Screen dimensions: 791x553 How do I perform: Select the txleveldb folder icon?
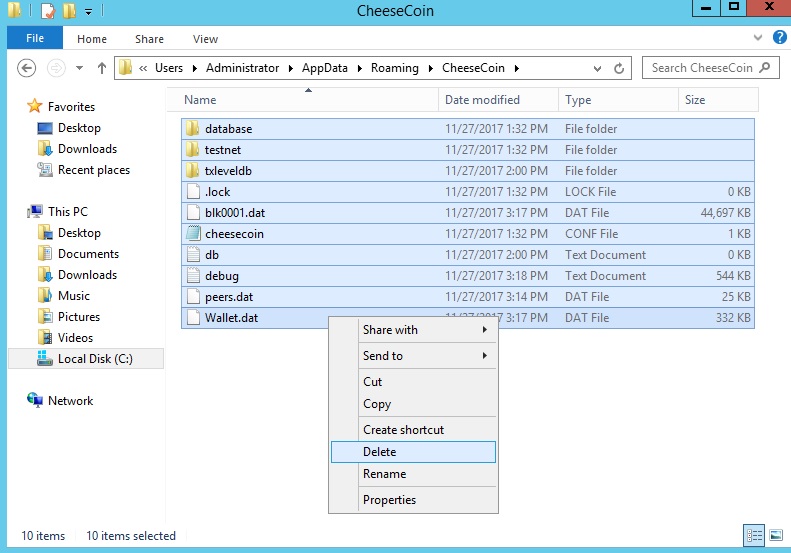coord(193,171)
